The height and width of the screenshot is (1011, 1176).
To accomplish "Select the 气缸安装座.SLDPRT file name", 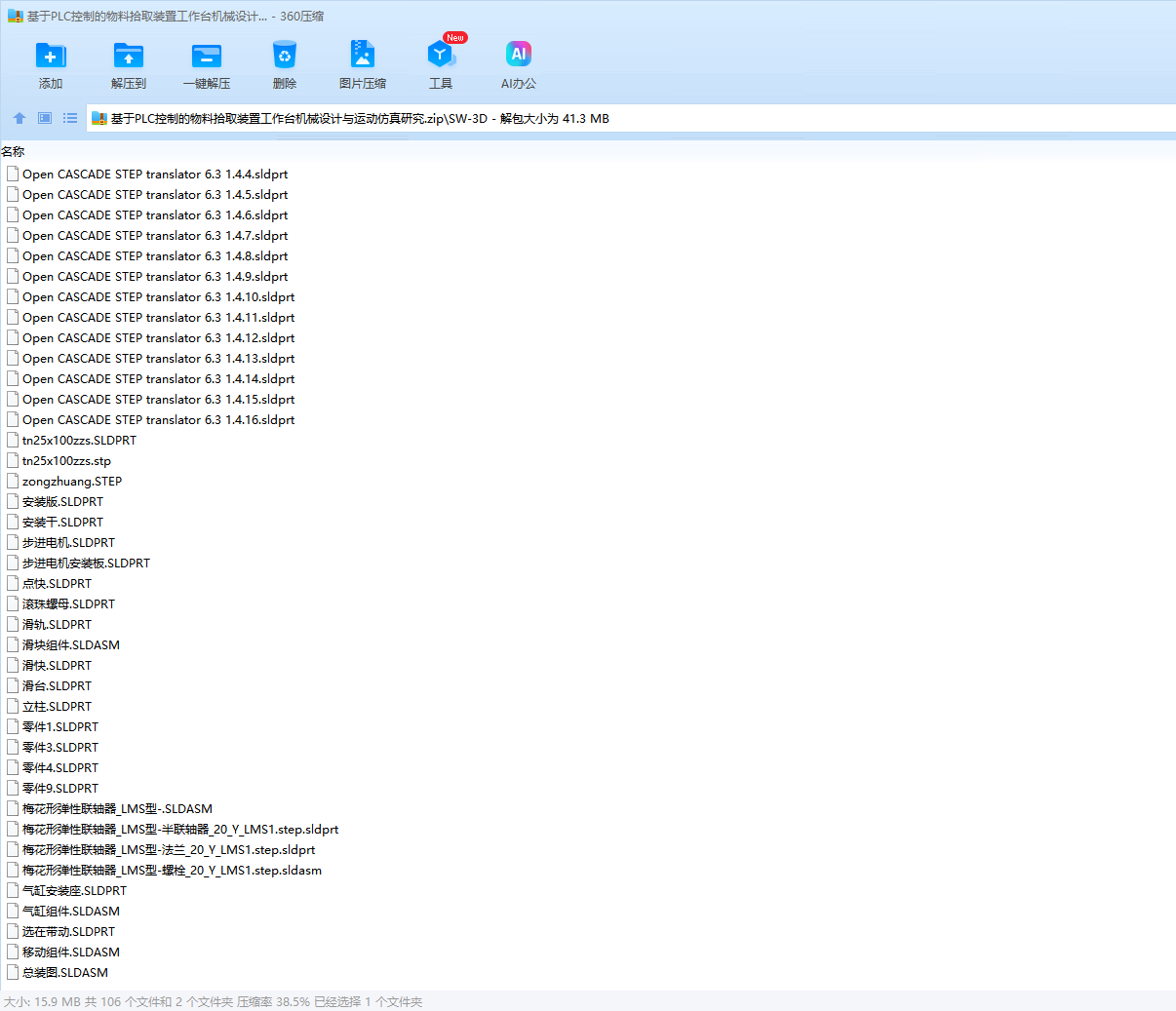I will (74, 890).
